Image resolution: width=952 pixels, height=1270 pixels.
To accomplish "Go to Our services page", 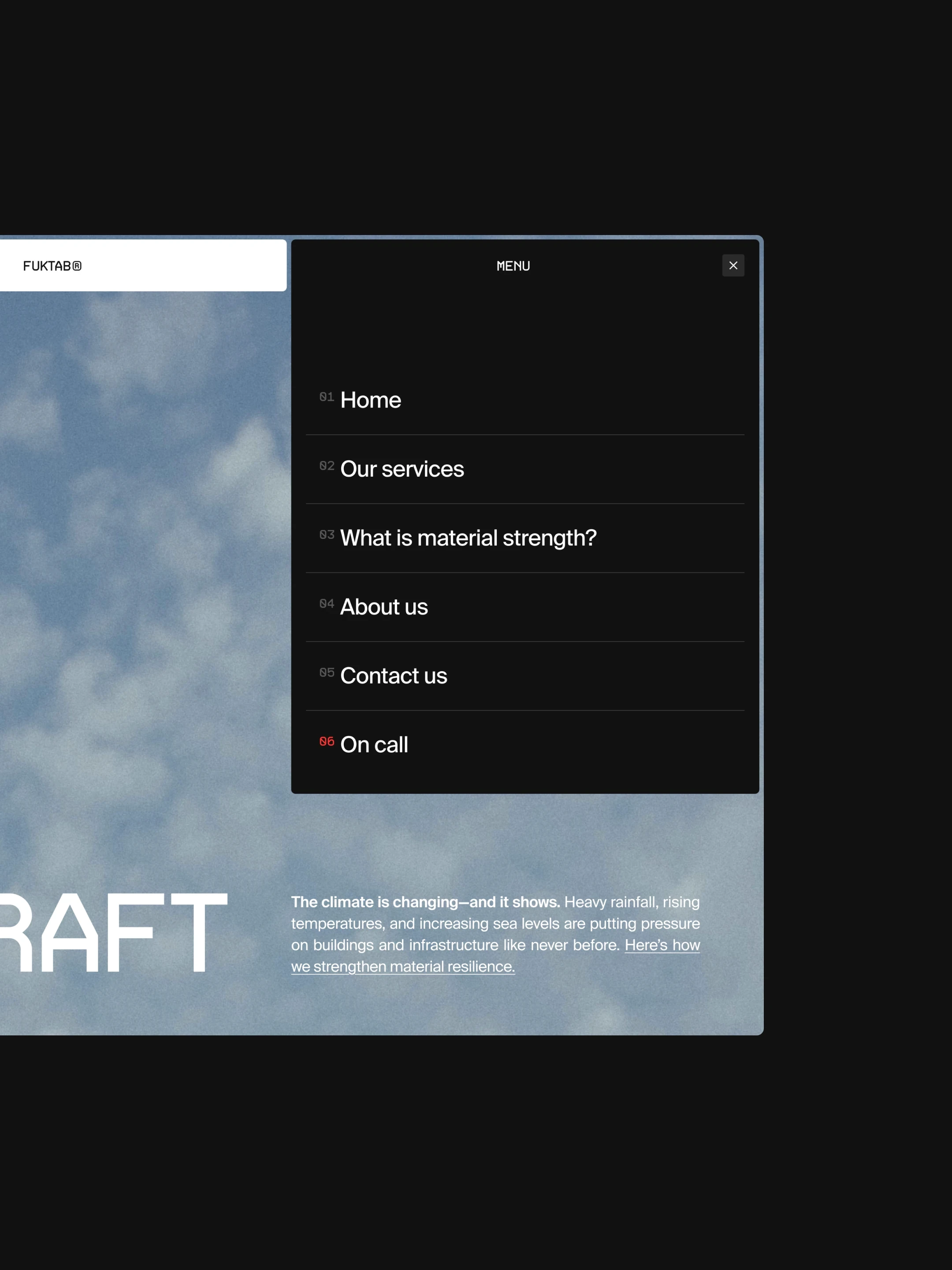I will [x=402, y=469].
